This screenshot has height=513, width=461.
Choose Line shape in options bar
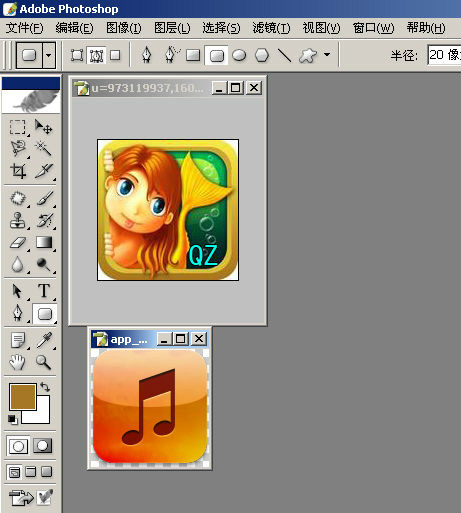pos(284,55)
